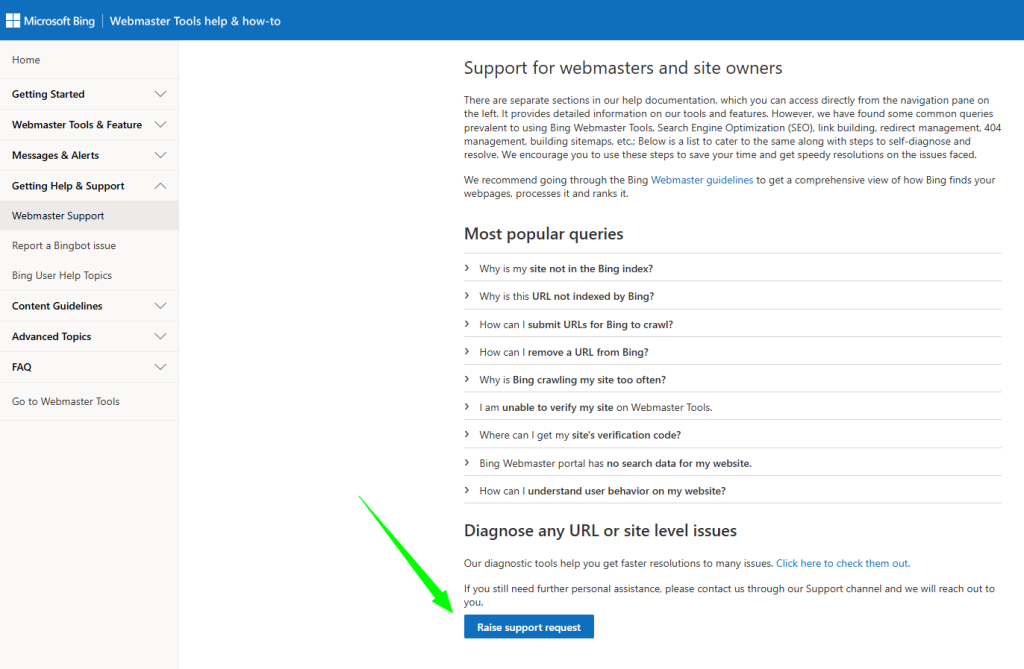Expand the Advanced Topics section
This screenshot has height=669, width=1024.
(160, 337)
